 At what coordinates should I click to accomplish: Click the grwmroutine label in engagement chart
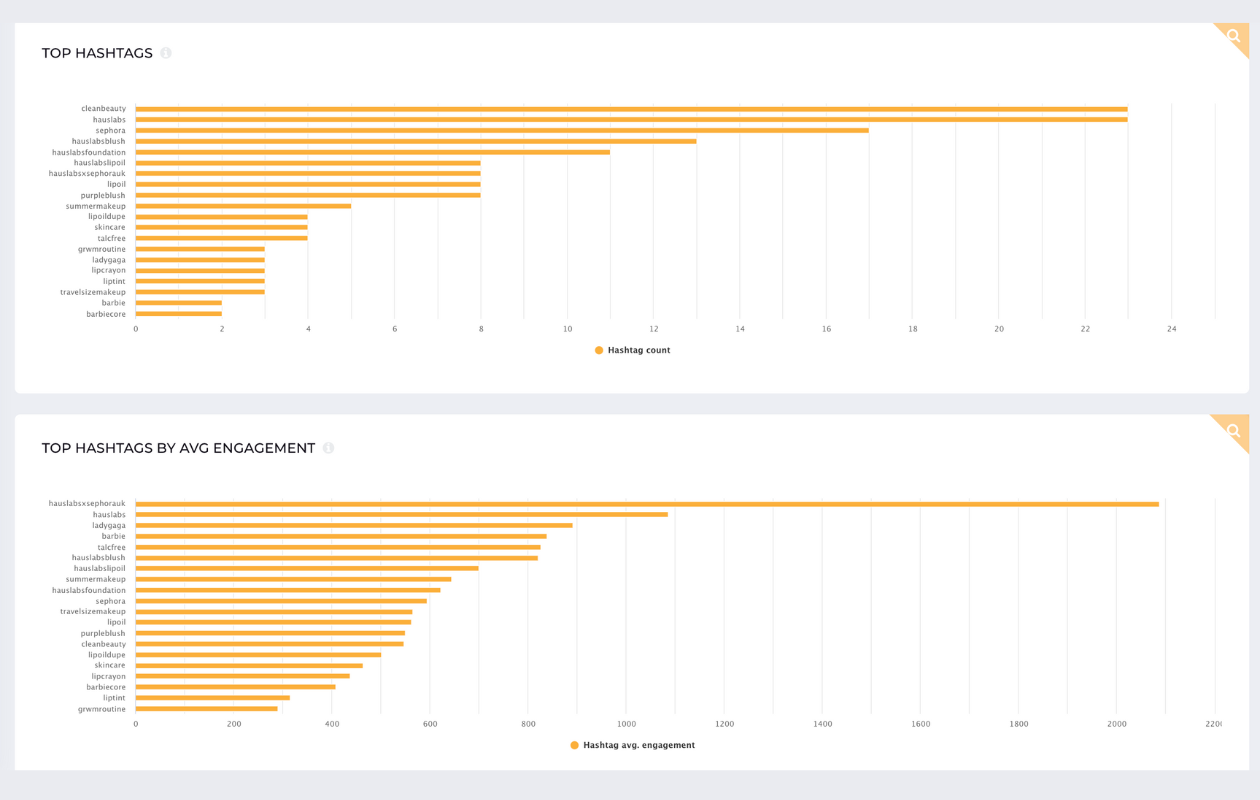click(102, 709)
